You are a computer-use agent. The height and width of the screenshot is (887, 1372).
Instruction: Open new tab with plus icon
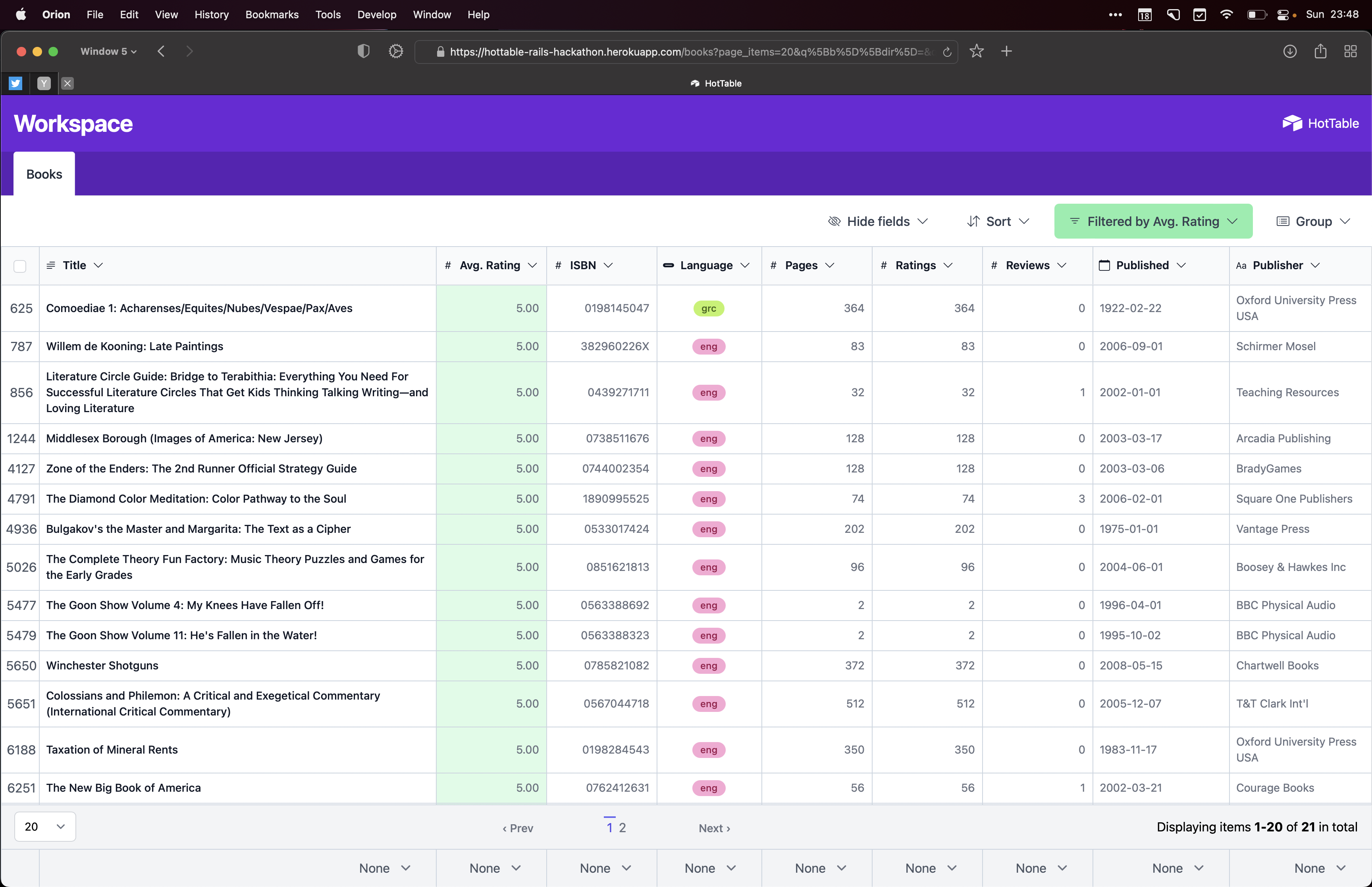tap(1006, 51)
